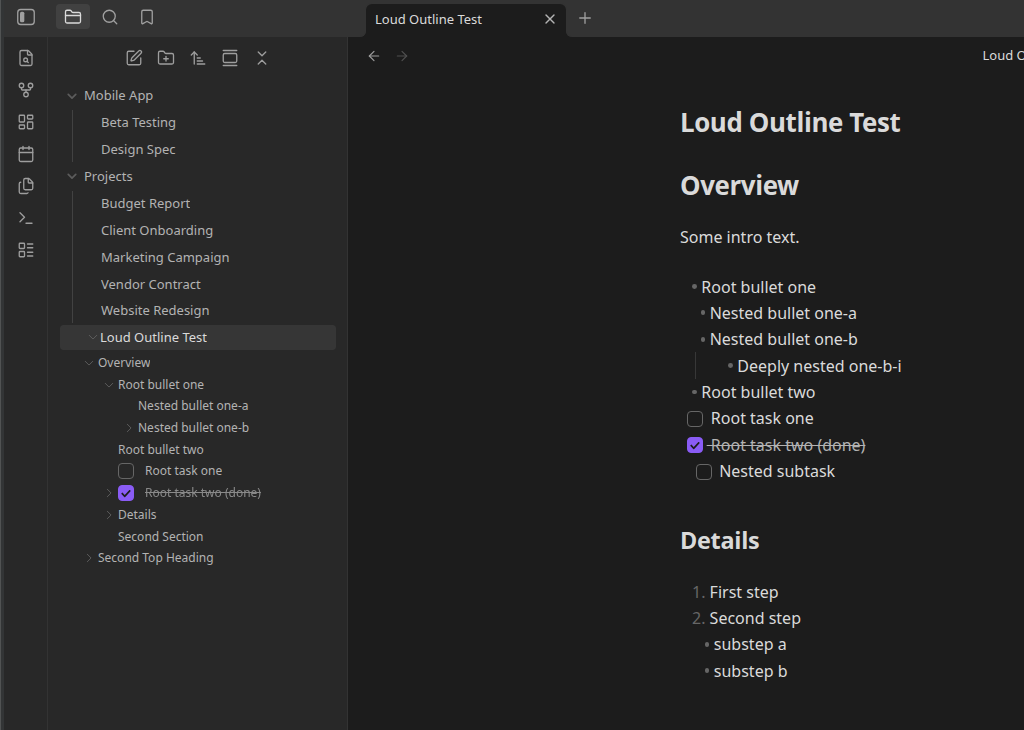The image size is (1024, 730).
Task: Navigate back in note history
Action: [x=374, y=56]
